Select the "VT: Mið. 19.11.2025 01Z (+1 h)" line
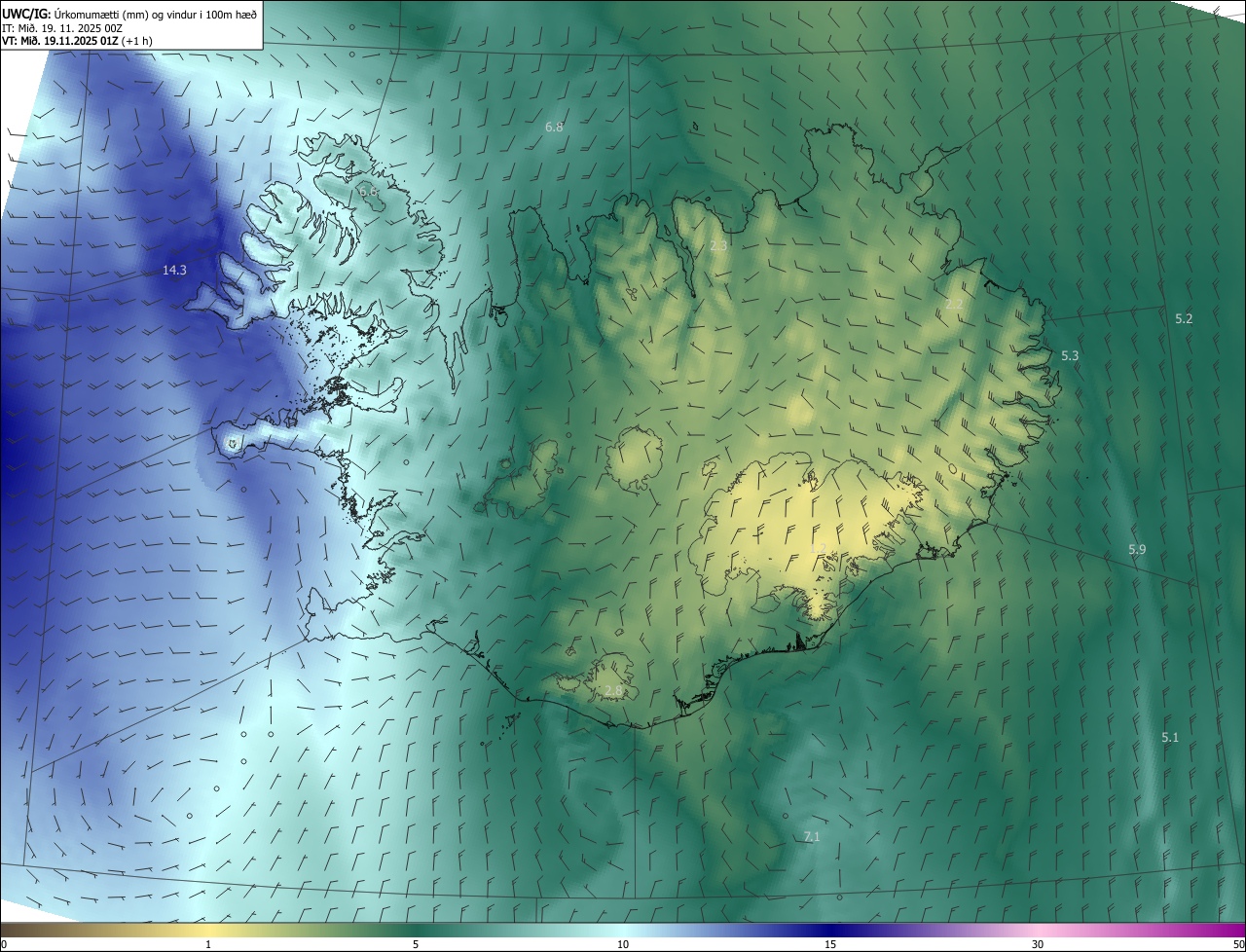Screen dimensions: 1246x952 tap(77, 41)
